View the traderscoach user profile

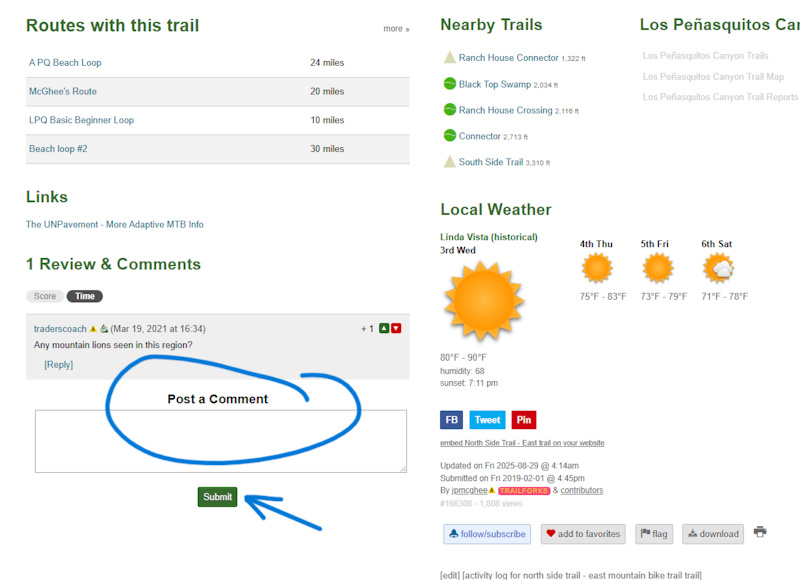(60, 329)
